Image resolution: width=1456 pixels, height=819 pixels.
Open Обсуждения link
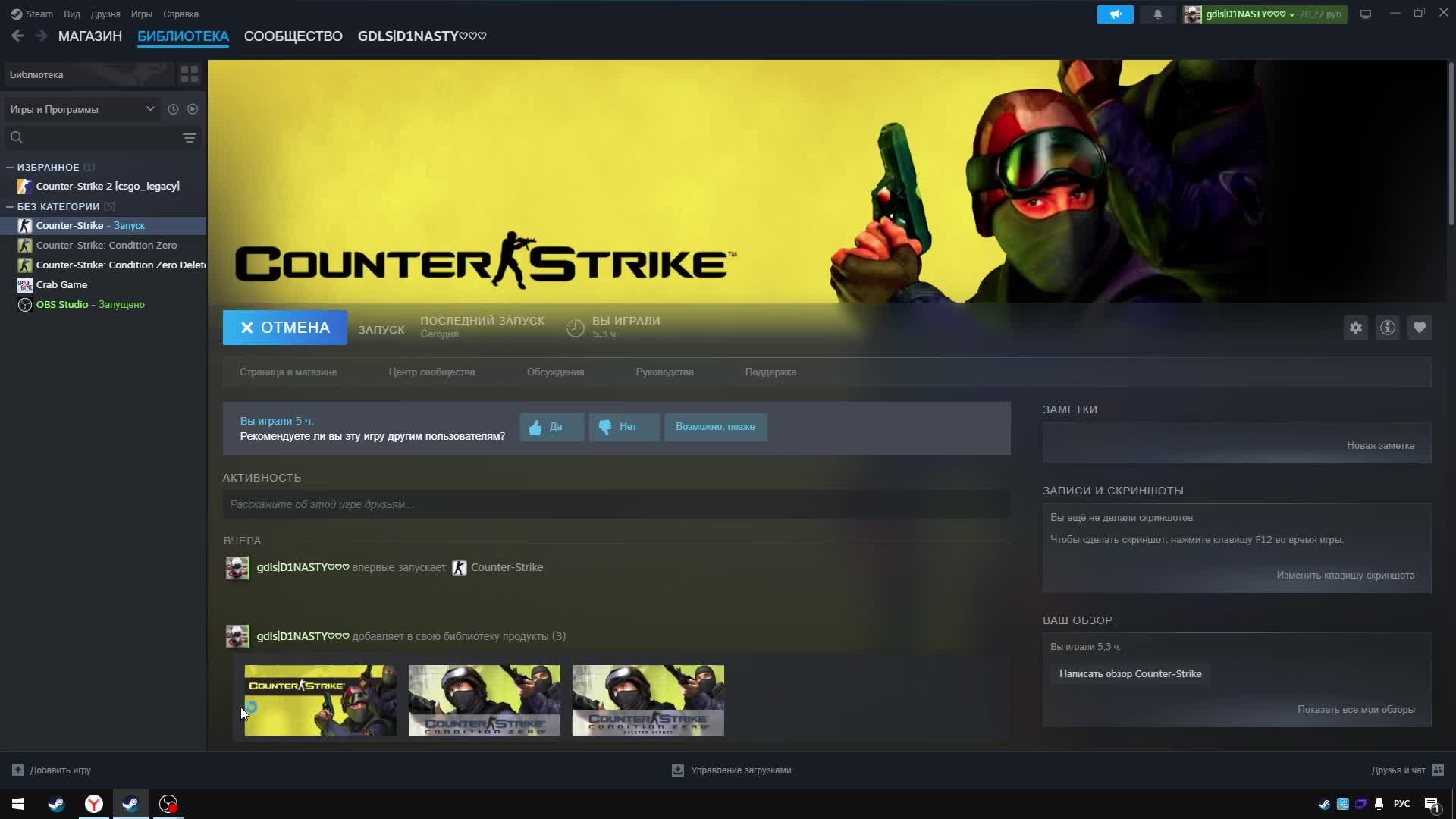coord(555,372)
